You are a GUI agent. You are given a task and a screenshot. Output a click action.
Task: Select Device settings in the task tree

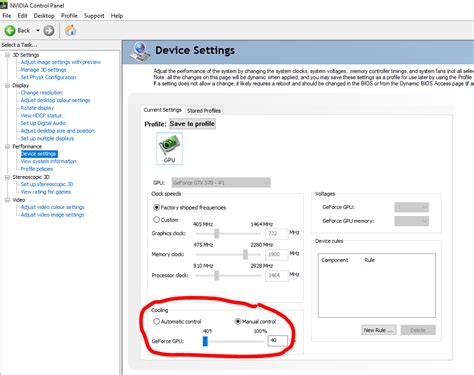coord(39,154)
